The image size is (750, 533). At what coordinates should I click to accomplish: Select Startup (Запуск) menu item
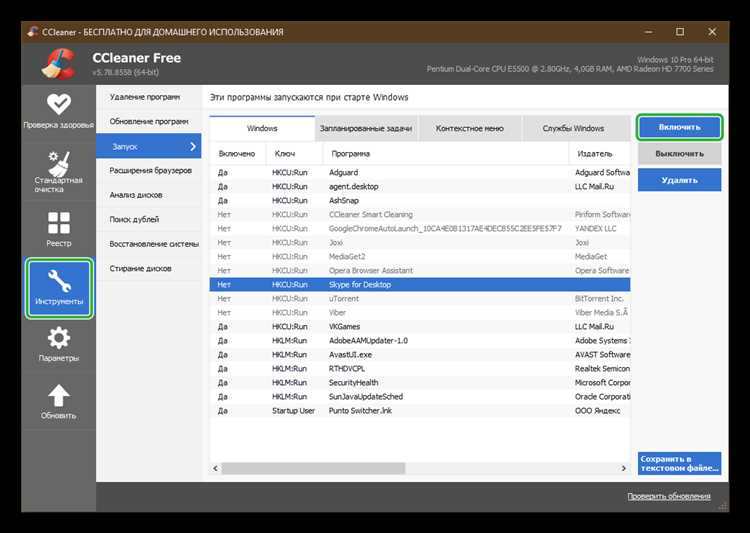tap(149, 146)
